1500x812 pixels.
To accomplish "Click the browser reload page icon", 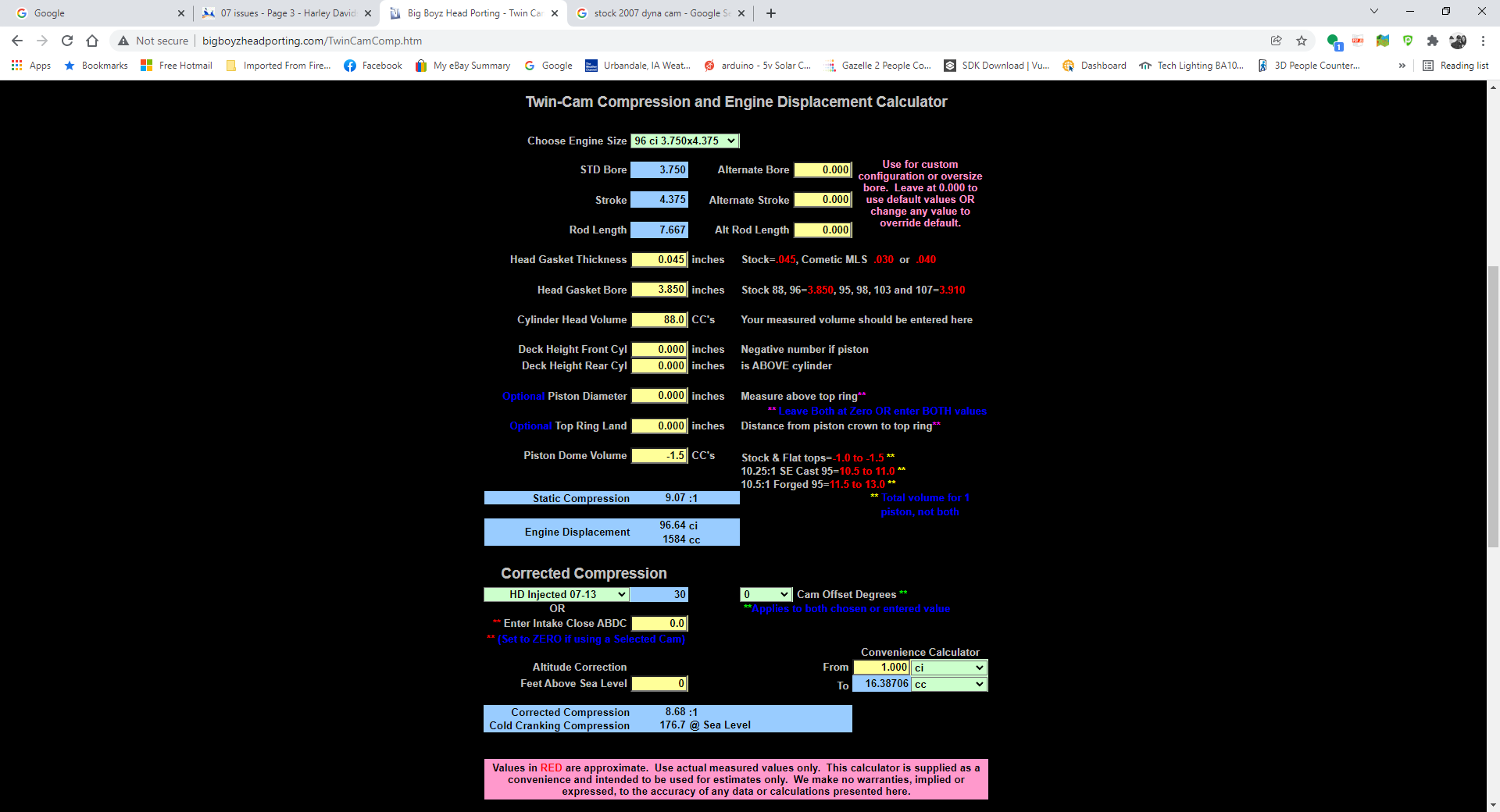I will tap(67, 41).
